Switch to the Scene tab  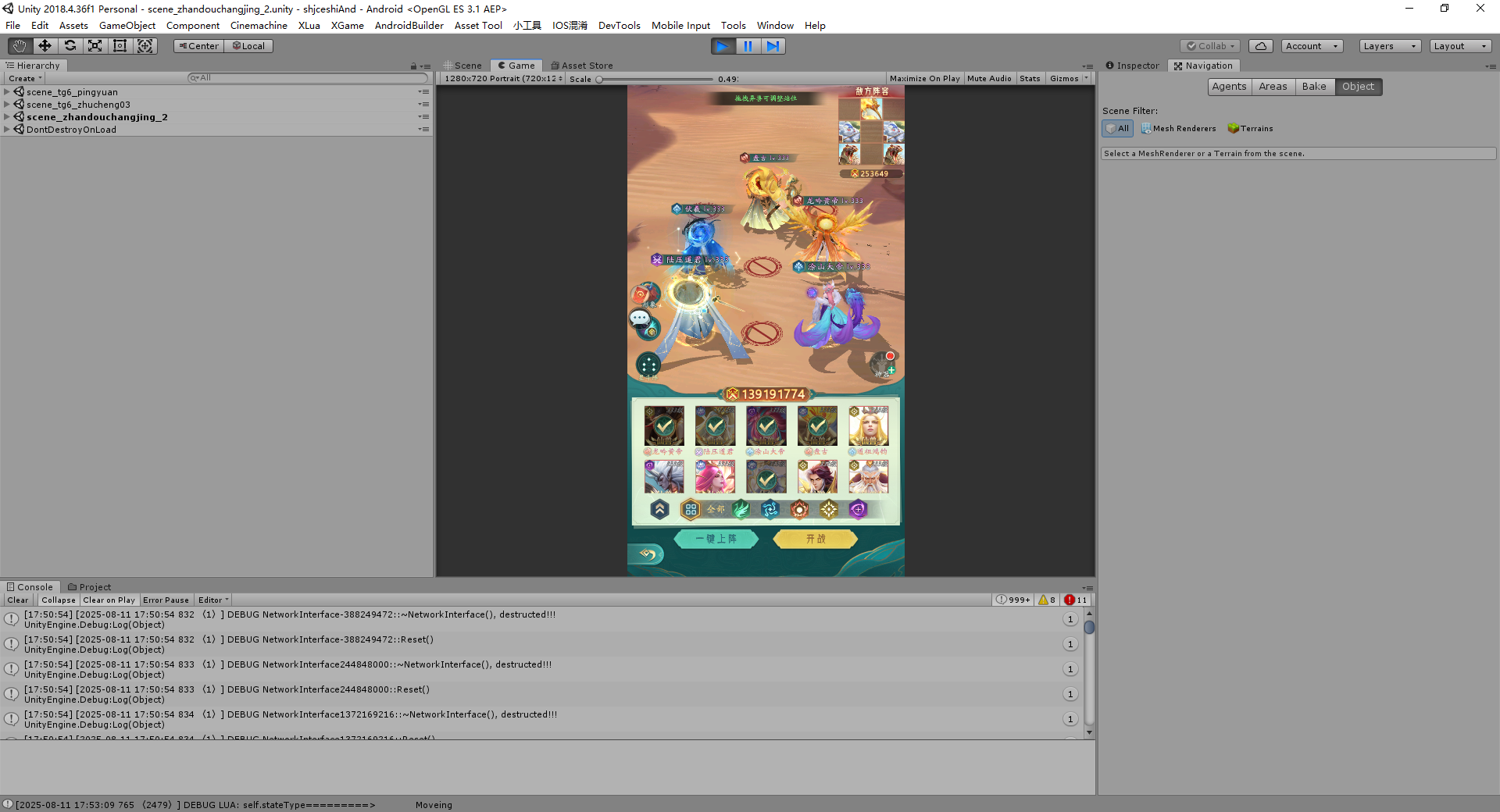pos(462,66)
